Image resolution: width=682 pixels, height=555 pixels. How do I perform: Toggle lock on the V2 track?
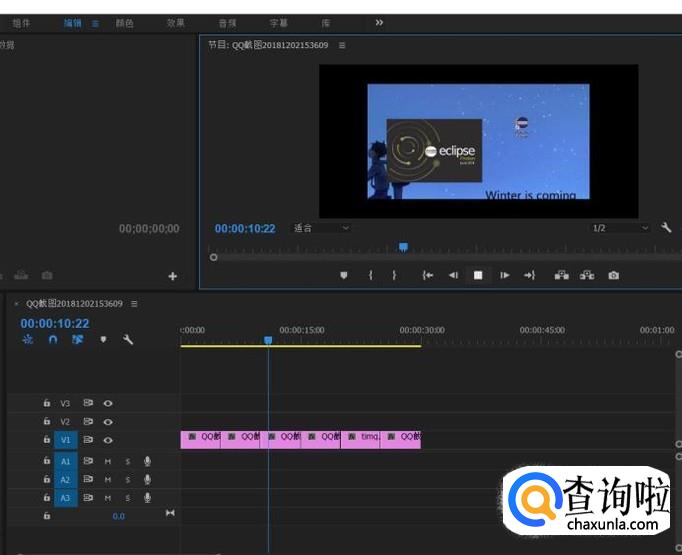pyautogui.click(x=46, y=422)
